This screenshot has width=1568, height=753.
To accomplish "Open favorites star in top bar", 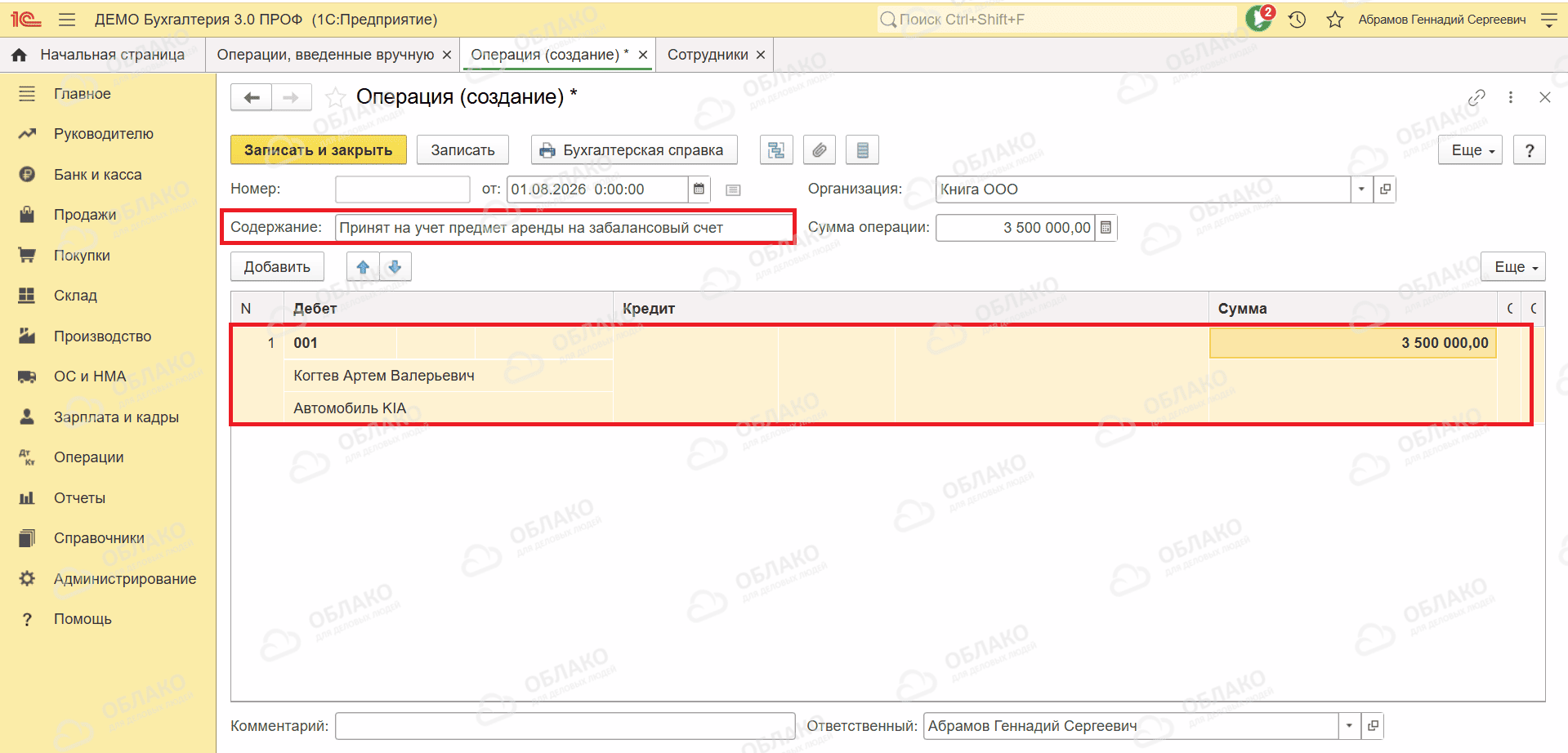I will tap(1335, 20).
